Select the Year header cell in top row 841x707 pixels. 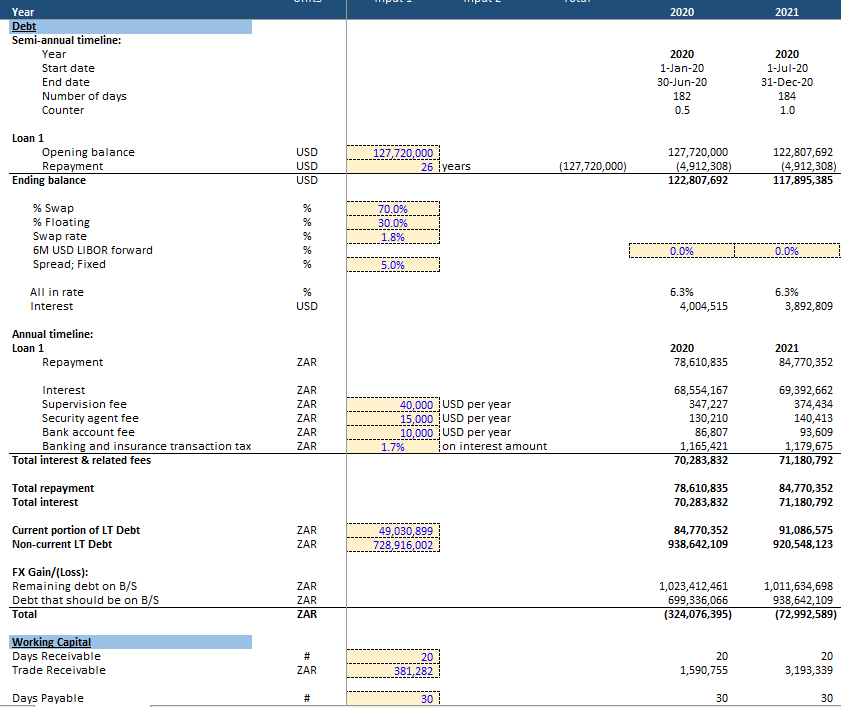coord(23,12)
